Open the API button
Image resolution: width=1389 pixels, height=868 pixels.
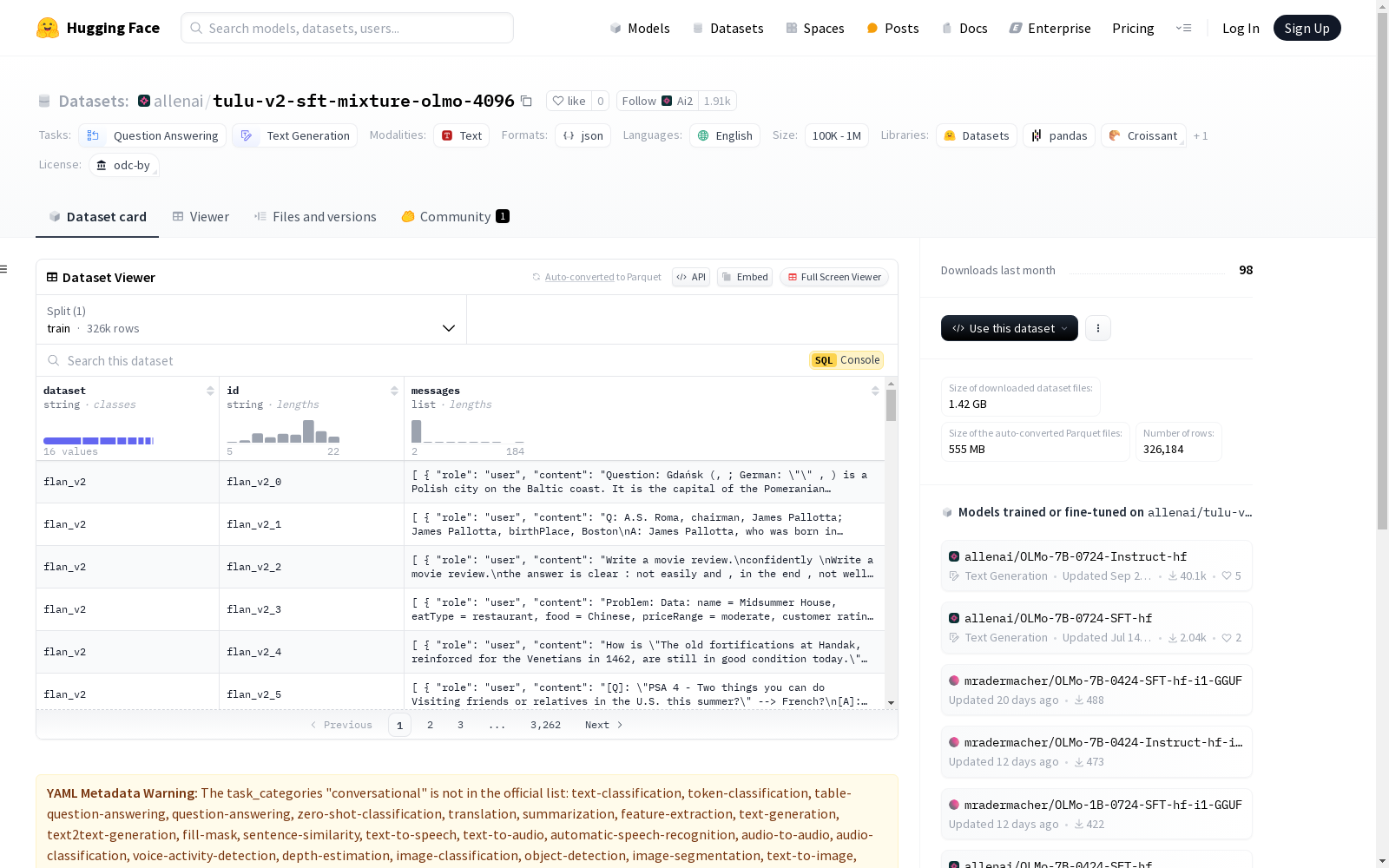(691, 277)
